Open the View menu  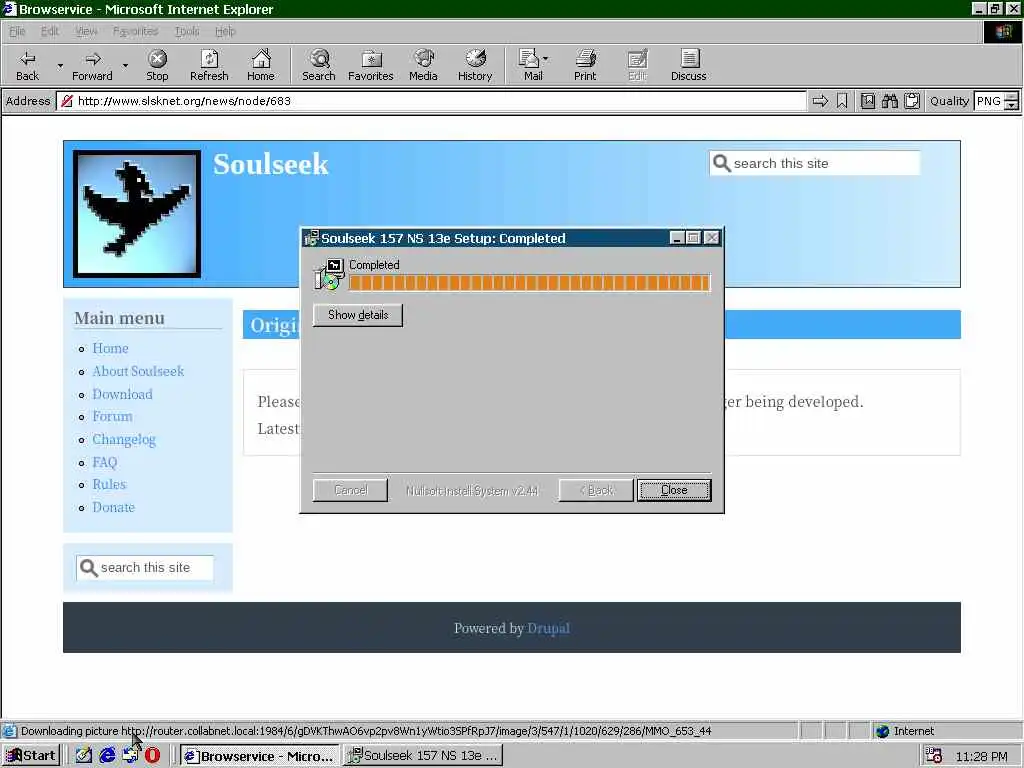[x=86, y=31]
